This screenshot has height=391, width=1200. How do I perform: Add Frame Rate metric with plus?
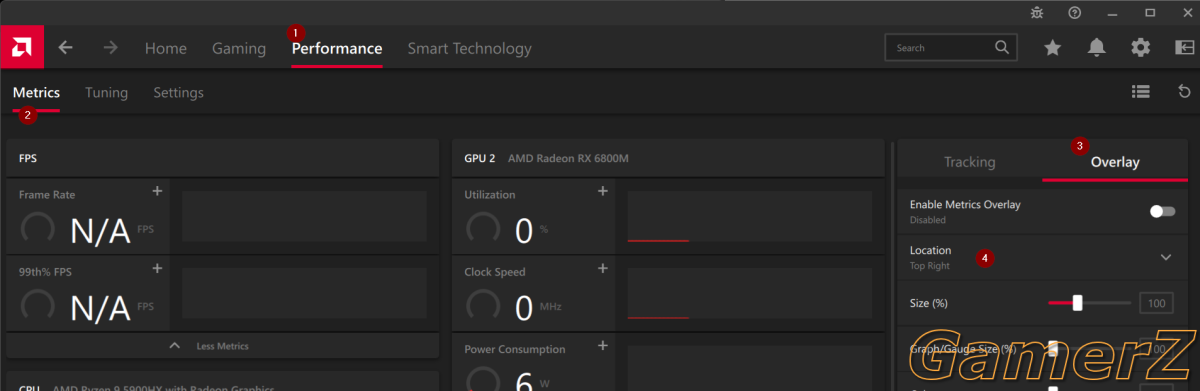tap(156, 191)
